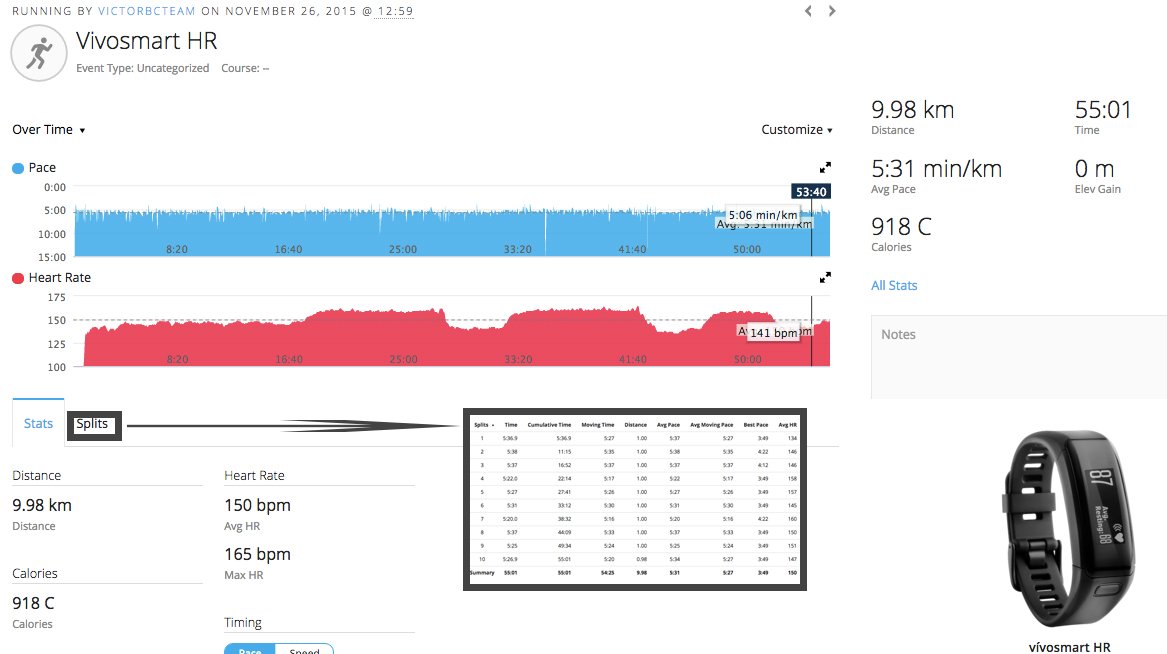The height and width of the screenshot is (654, 1167).
Task: Click the 141 bpm heart rate tooltip
Action: click(774, 333)
